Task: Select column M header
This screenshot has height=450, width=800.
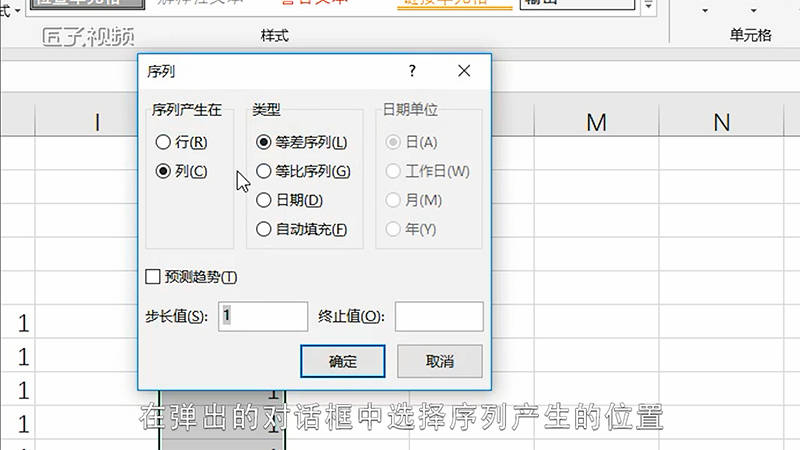Action: [x=597, y=122]
